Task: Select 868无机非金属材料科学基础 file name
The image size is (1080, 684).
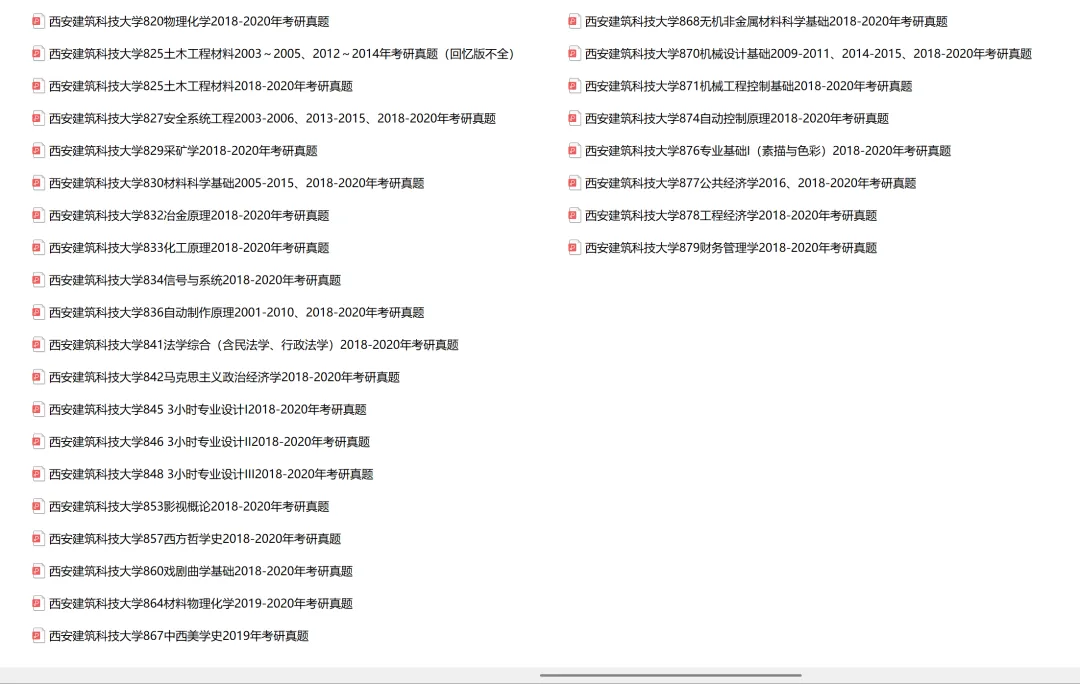Action: (x=766, y=22)
